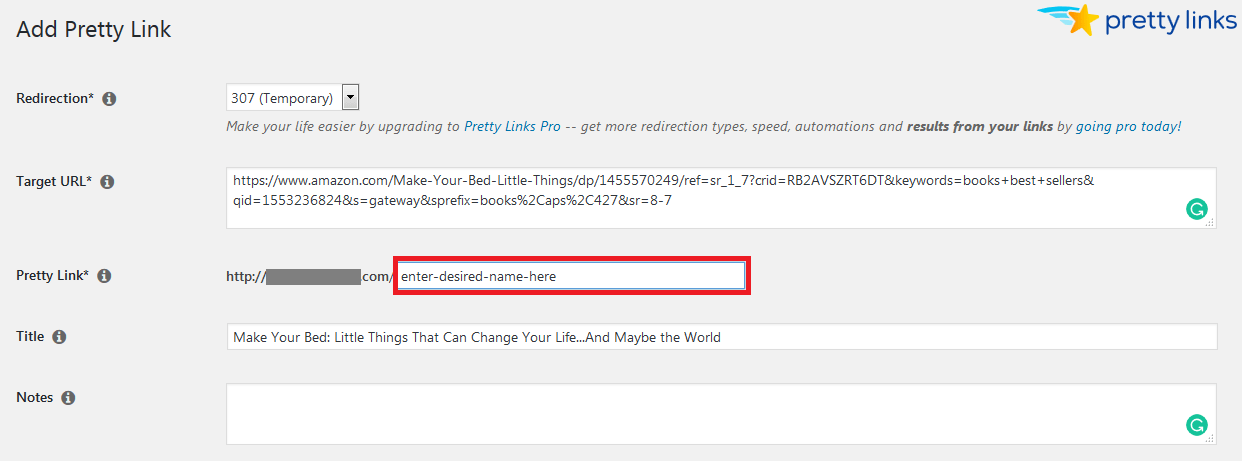Click the Pretty Links logo
This screenshot has width=1242, height=461.
click(1137, 21)
